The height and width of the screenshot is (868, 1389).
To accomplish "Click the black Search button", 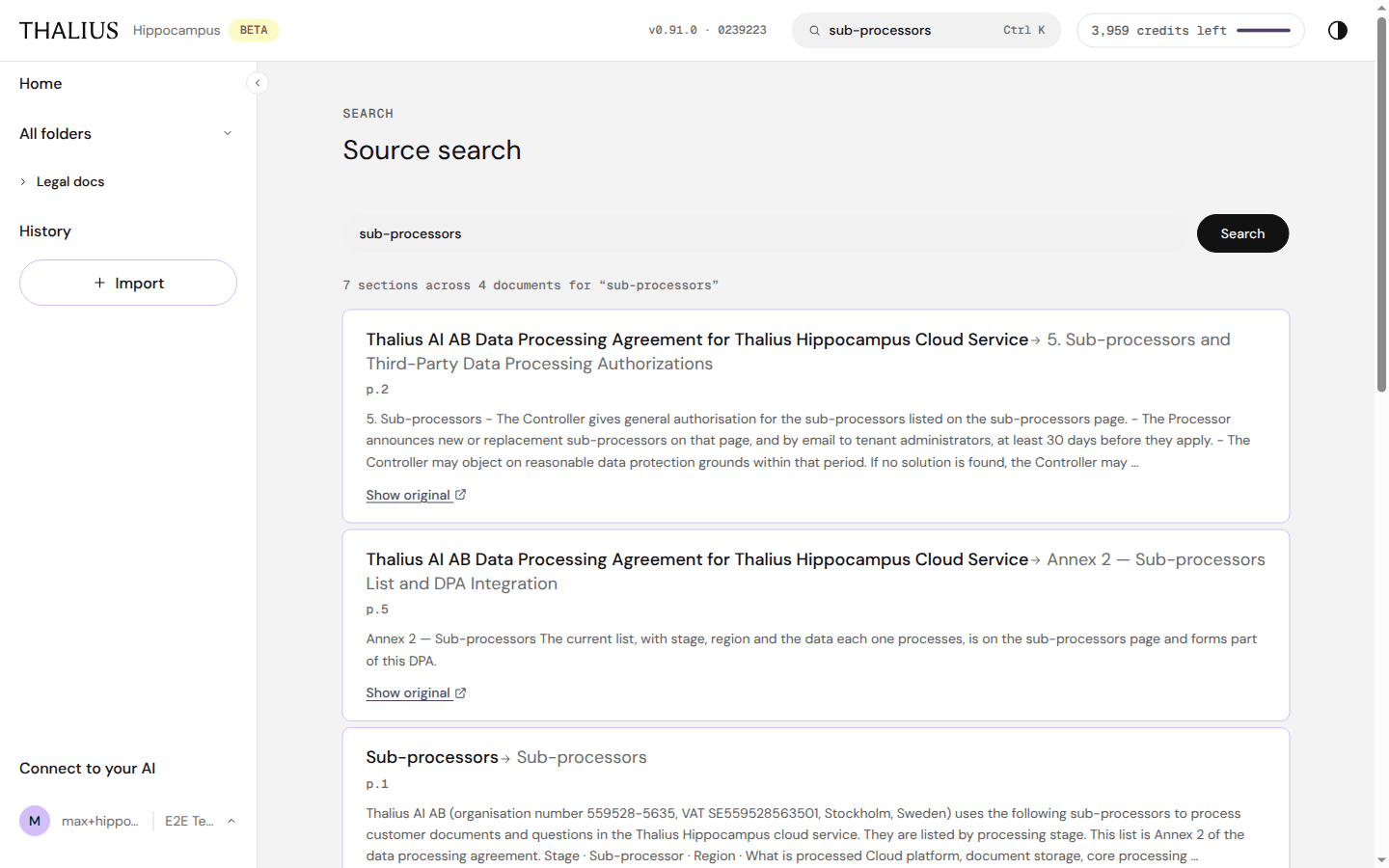I will pos(1242,233).
